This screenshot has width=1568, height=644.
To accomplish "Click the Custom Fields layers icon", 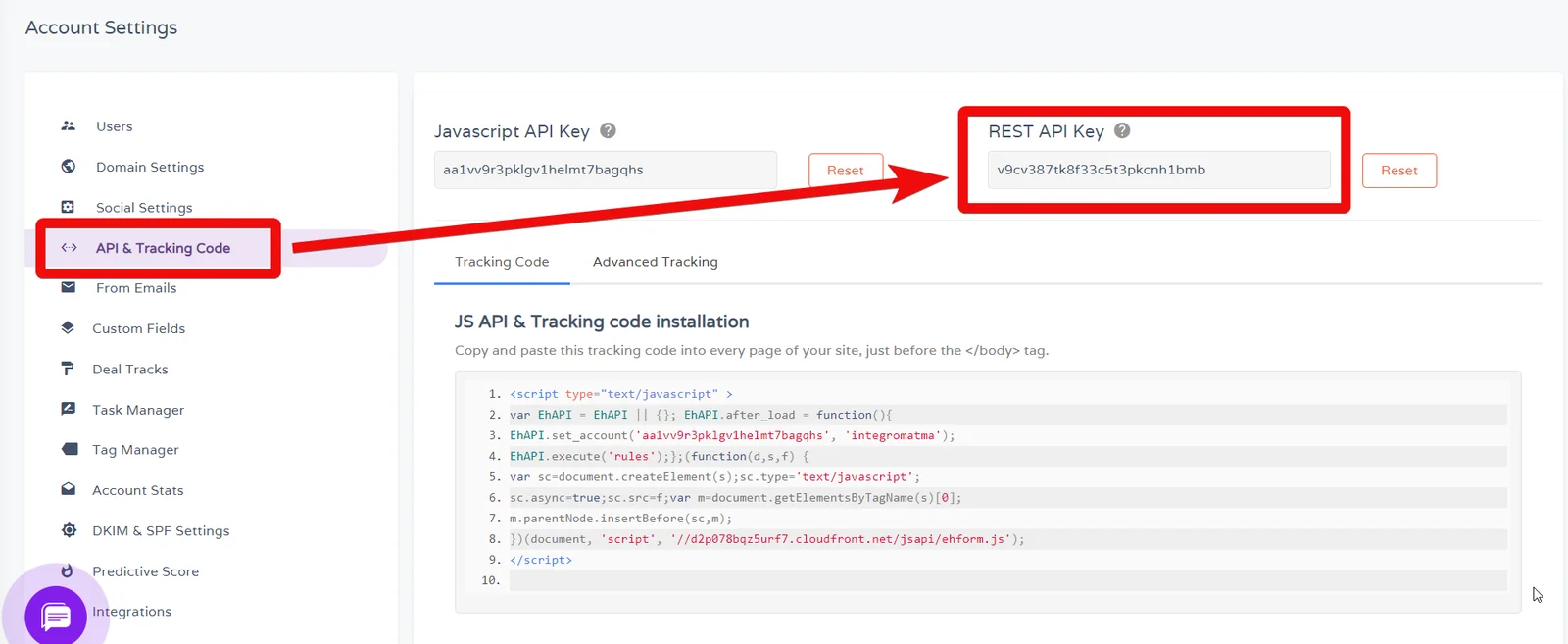I will 68,327.
